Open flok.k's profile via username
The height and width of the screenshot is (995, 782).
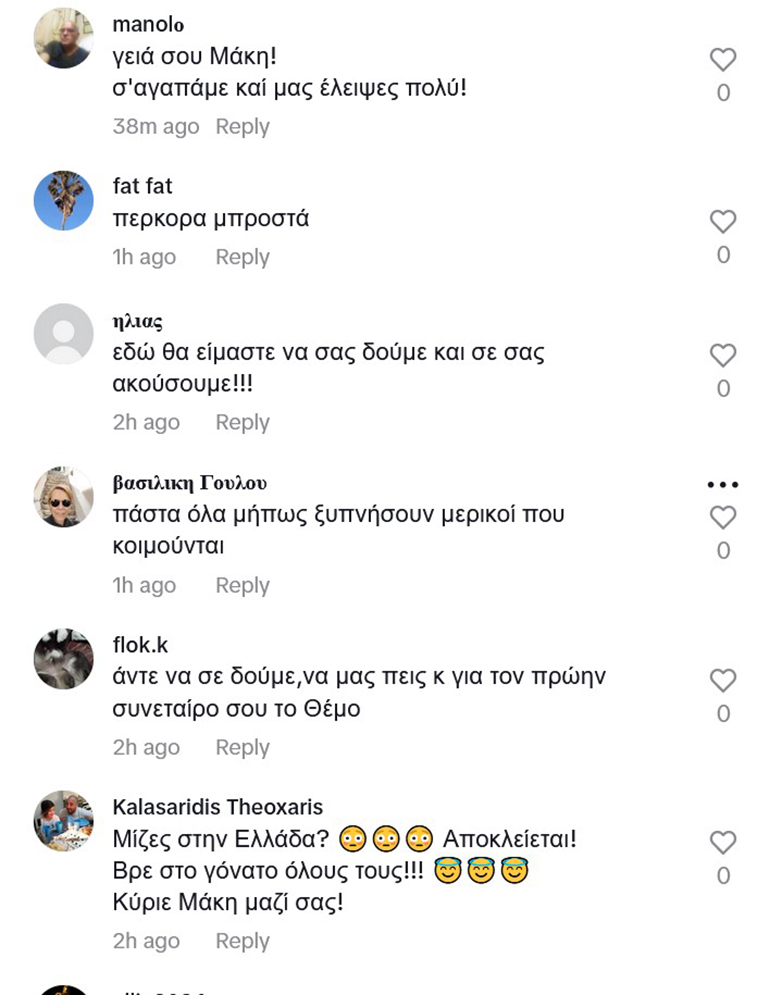point(141,645)
